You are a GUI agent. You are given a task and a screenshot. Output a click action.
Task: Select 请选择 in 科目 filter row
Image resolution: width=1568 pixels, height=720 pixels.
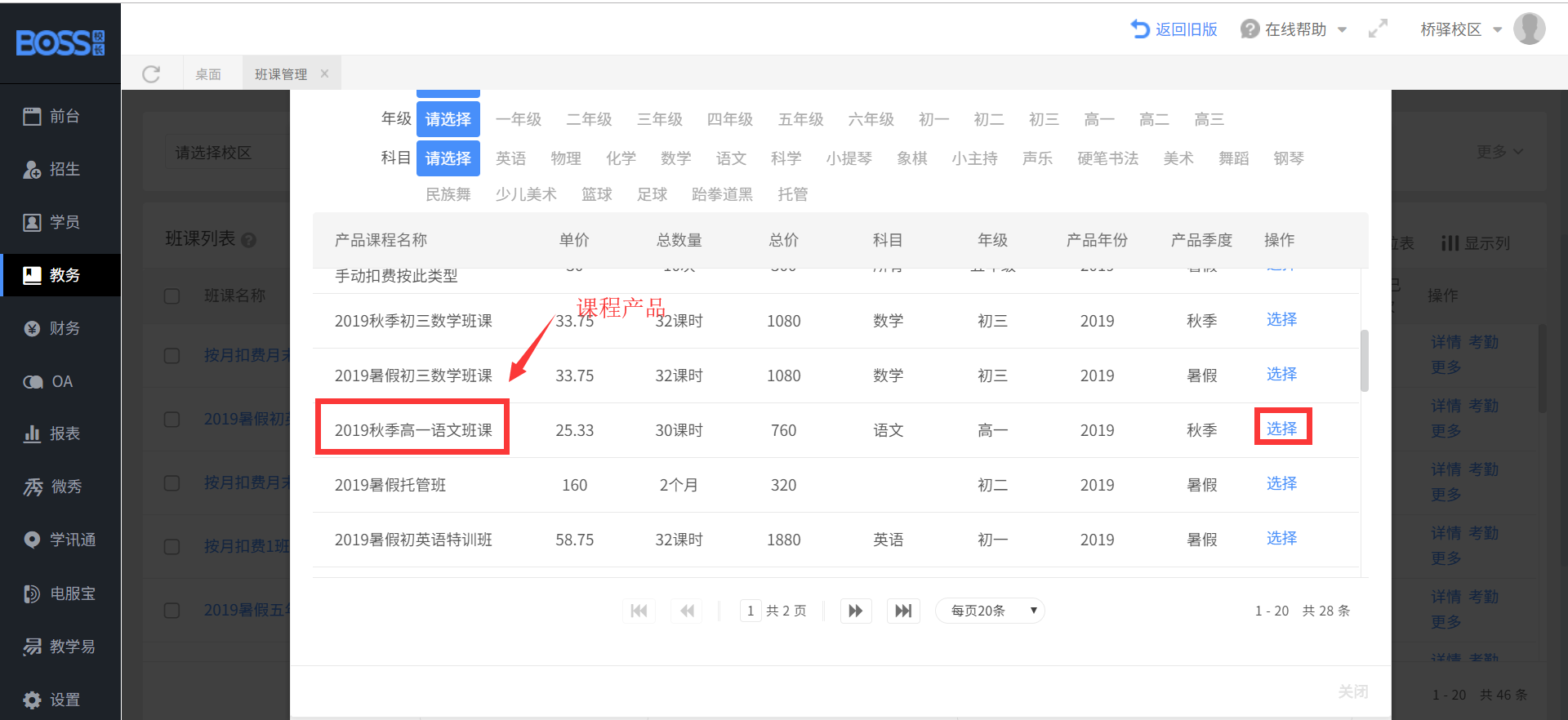[448, 158]
